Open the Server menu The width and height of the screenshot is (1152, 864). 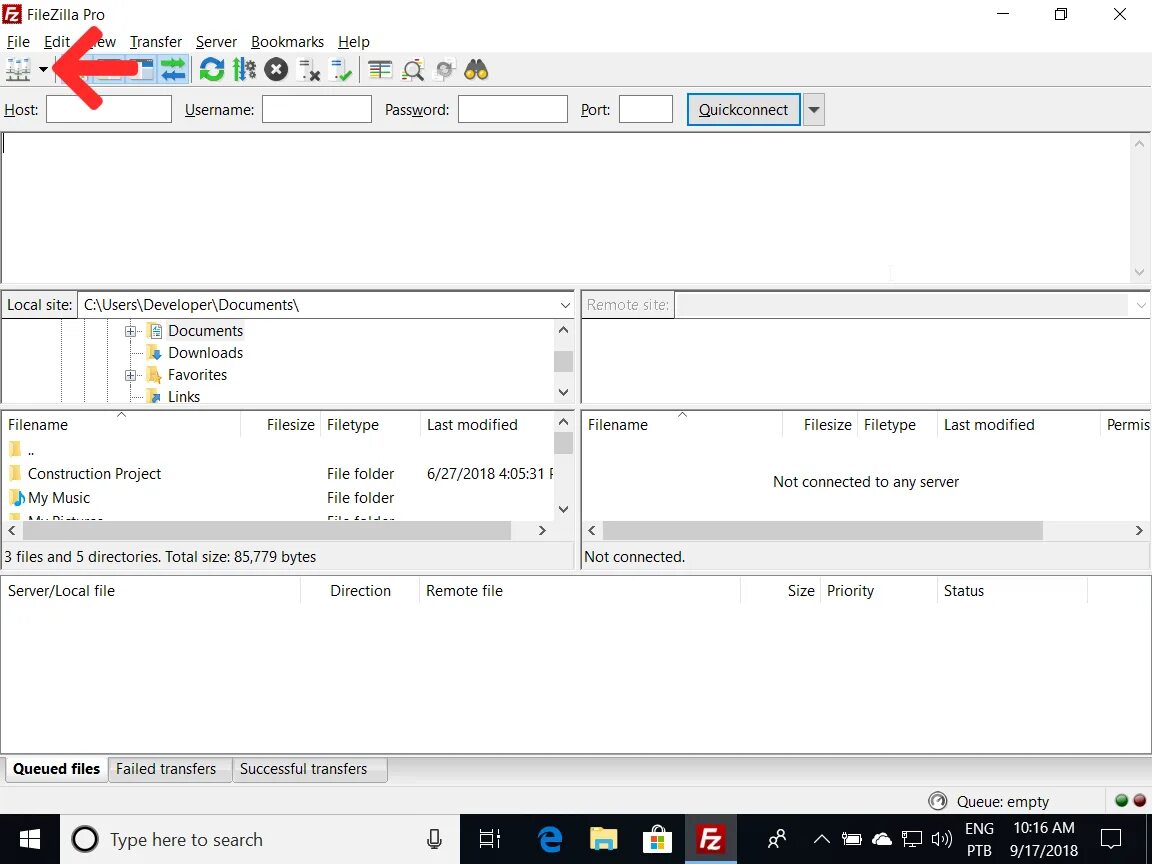coord(216,42)
